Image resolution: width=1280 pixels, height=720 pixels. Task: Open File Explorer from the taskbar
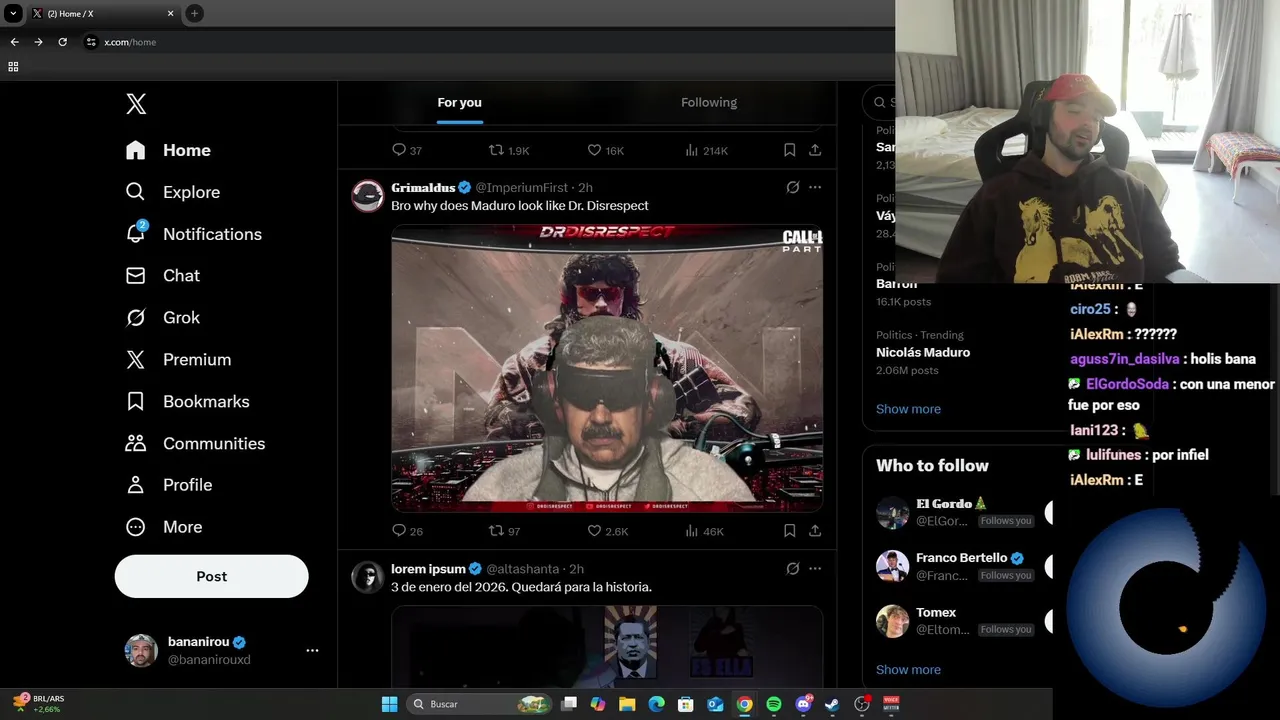(x=627, y=704)
